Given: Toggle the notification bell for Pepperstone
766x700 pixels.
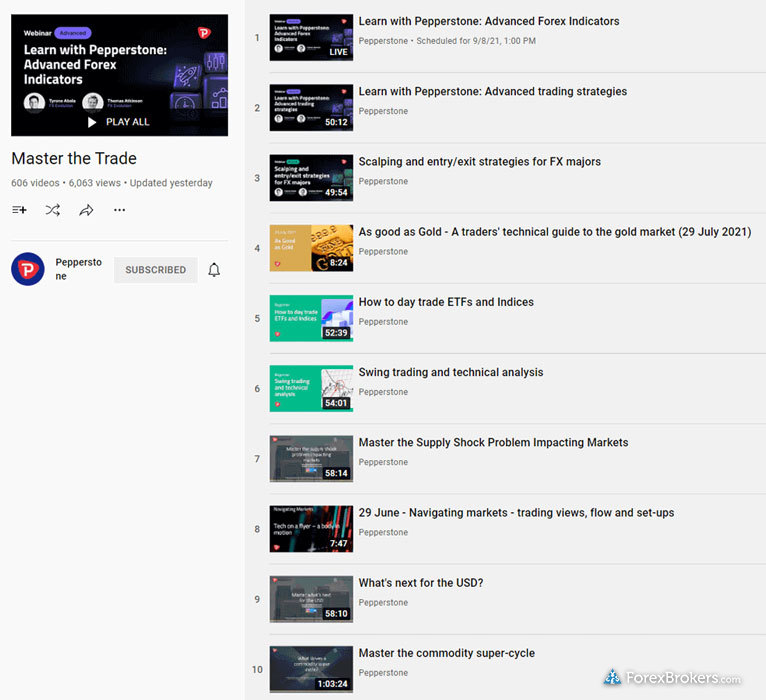Looking at the screenshot, I should click(214, 270).
